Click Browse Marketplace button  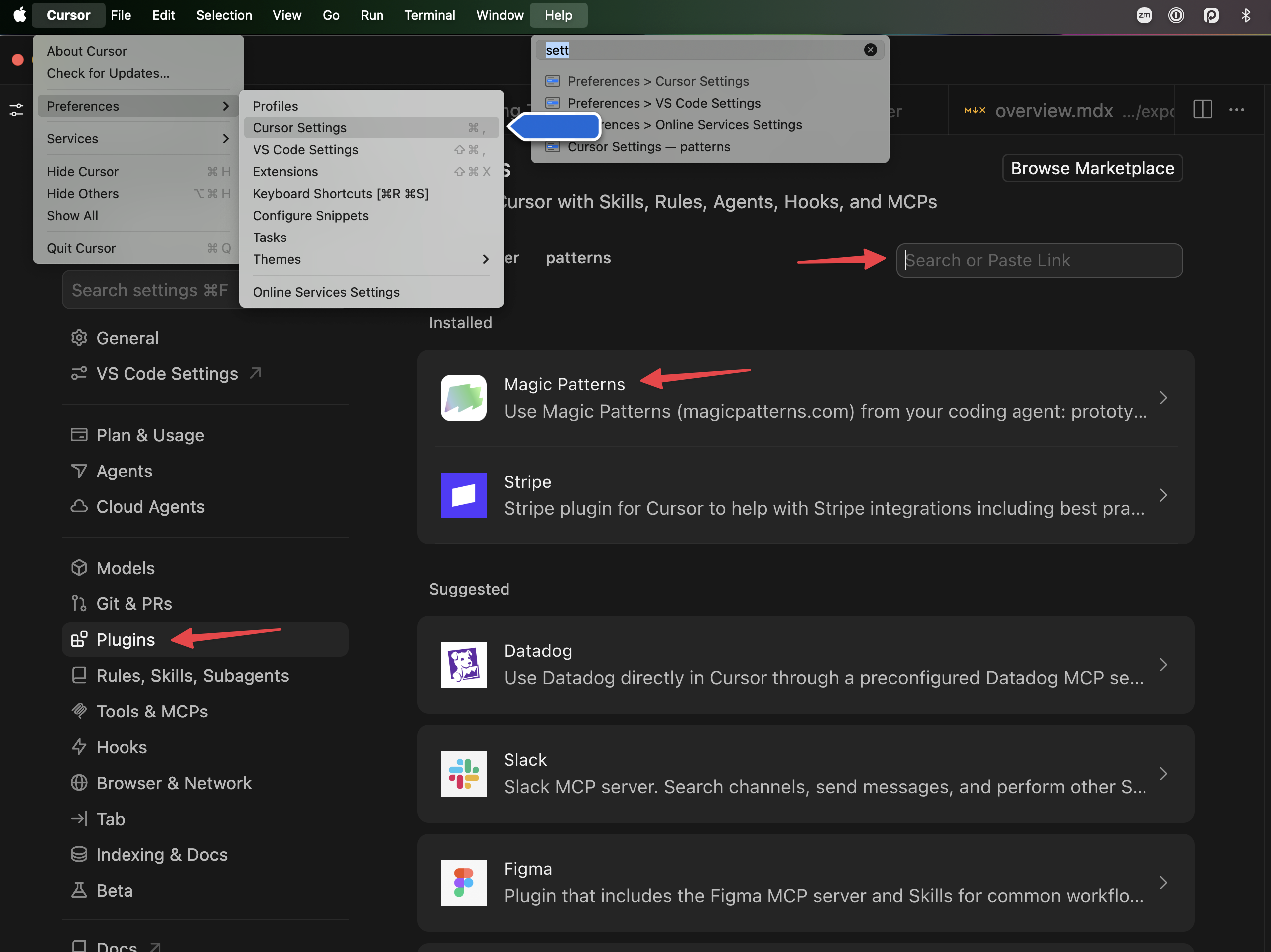(1092, 168)
